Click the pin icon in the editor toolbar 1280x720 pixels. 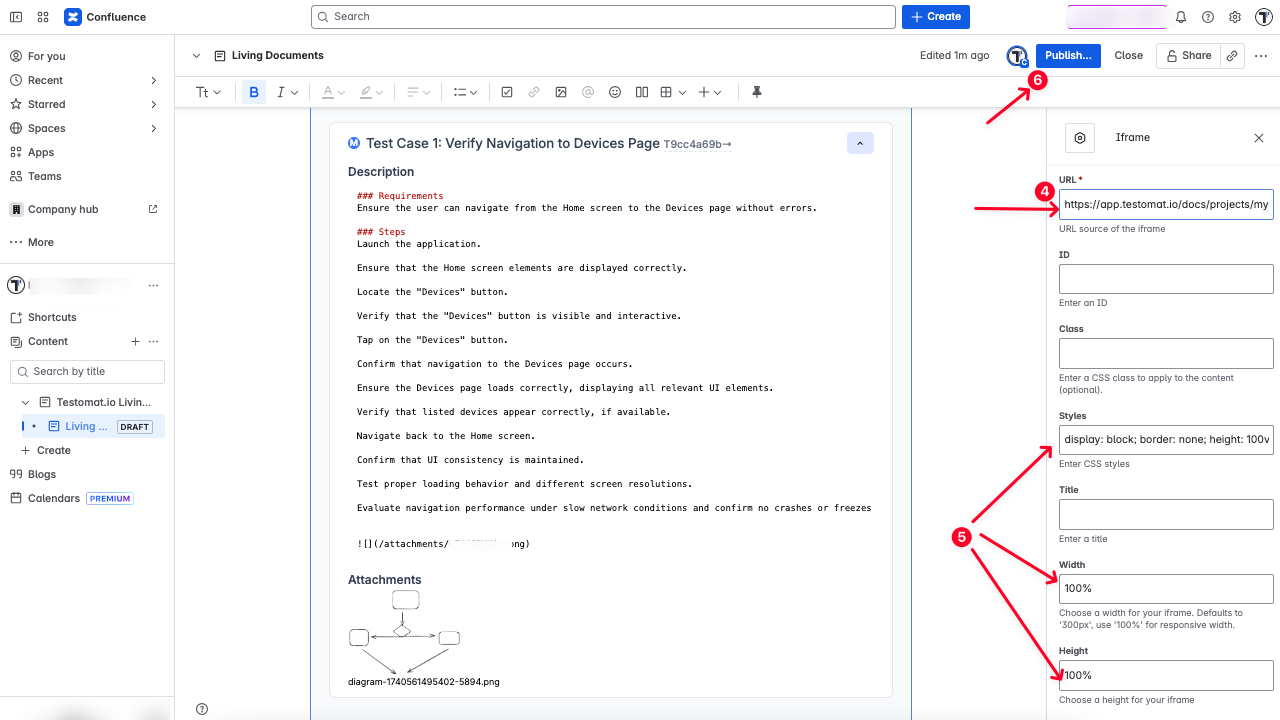(757, 91)
